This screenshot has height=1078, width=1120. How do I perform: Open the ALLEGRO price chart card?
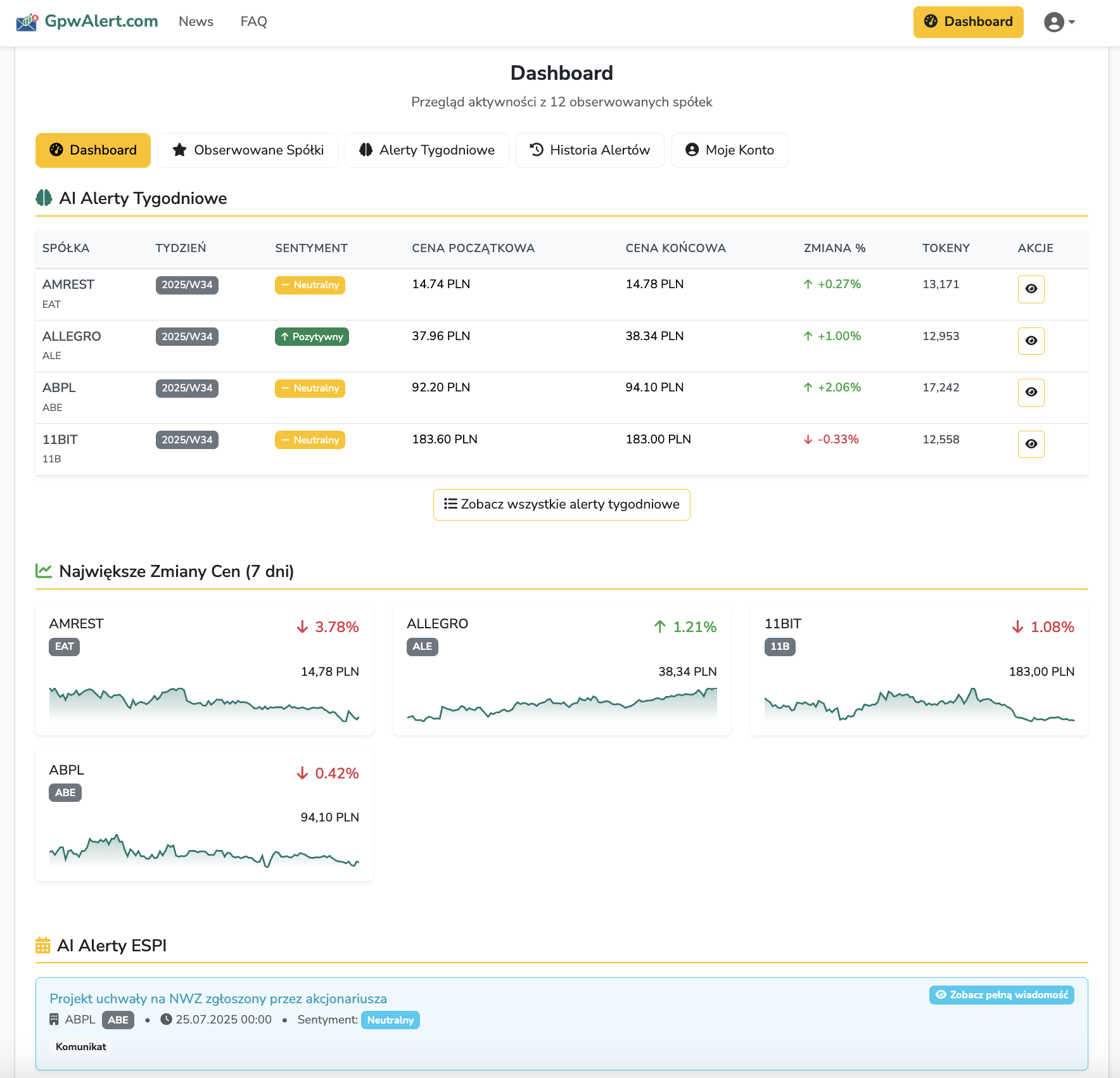562,670
